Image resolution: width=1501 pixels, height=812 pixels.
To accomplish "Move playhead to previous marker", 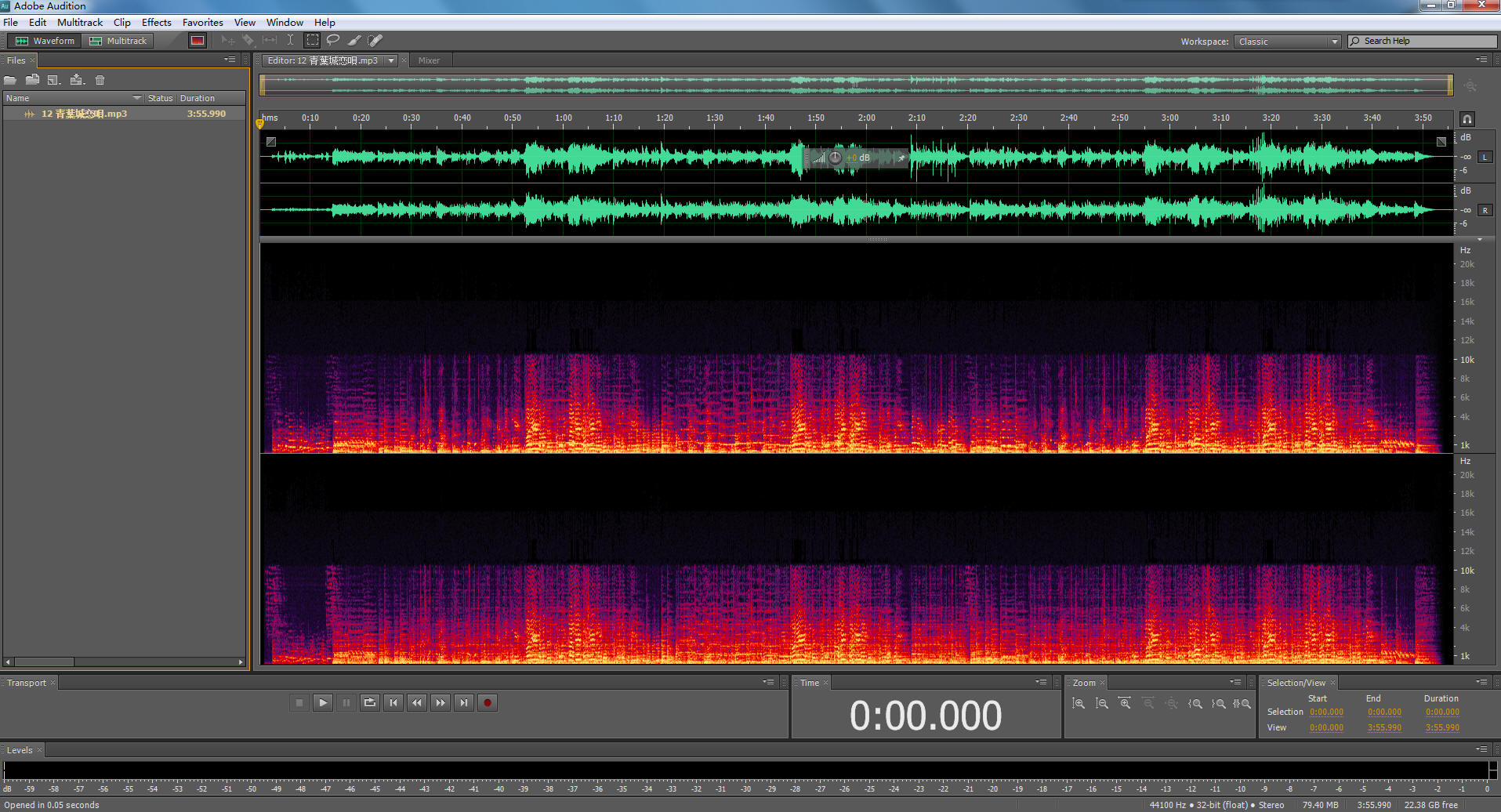I will click(393, 703).
